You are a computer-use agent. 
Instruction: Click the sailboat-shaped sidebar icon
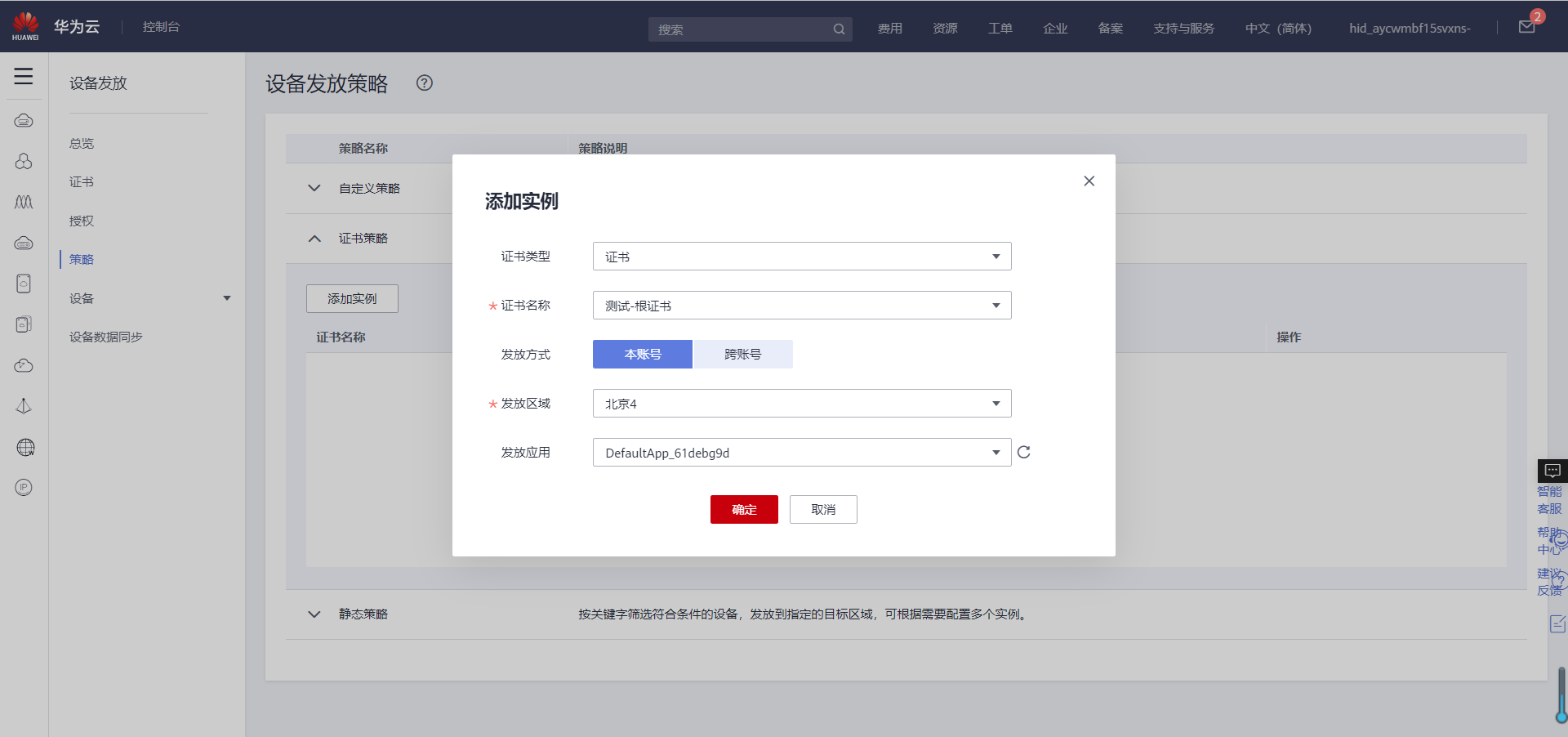coord(24,406)
